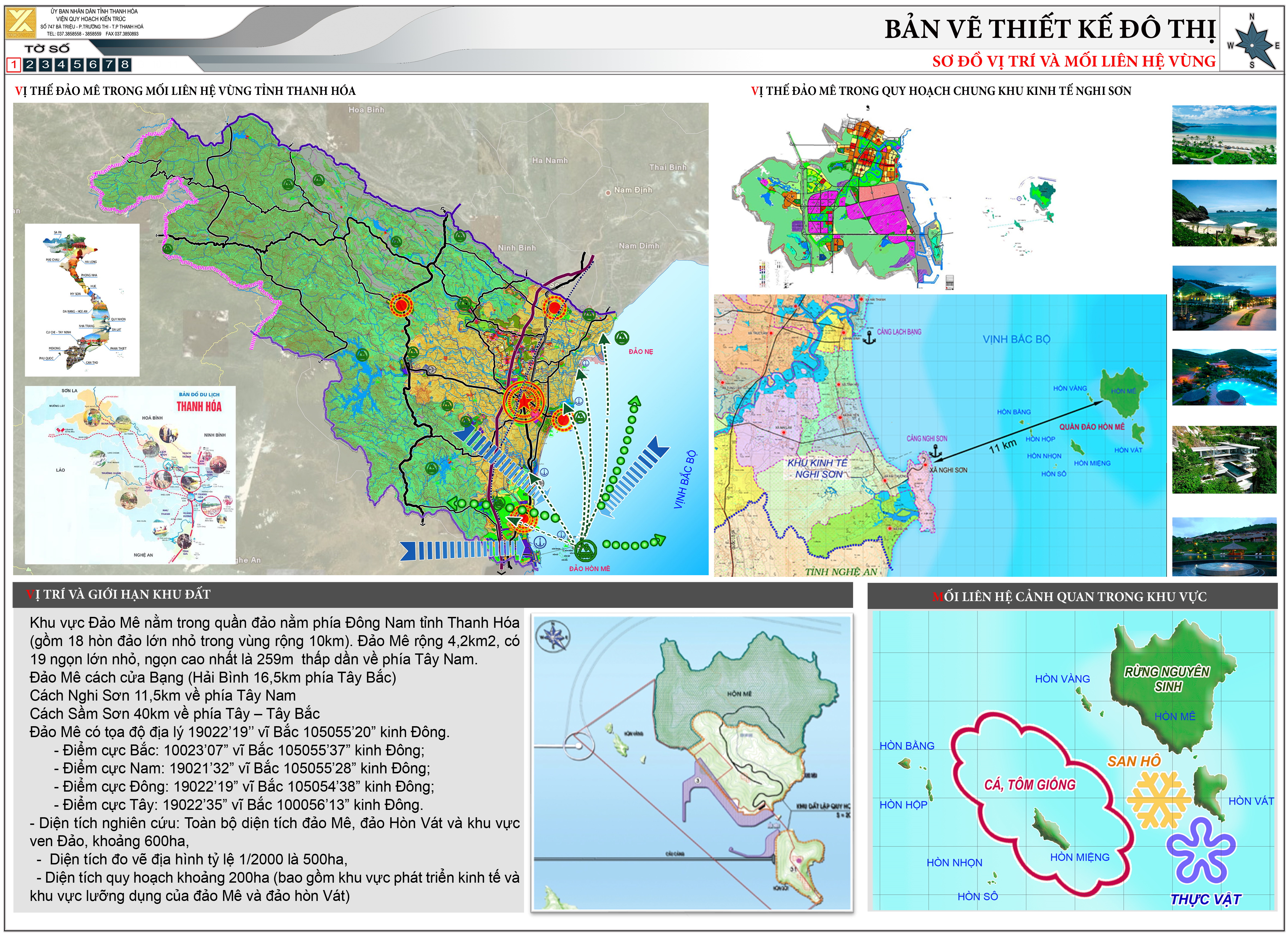This screenshot has width=1288, height=938.
Task: Click the red star marking Thanh Hóa city
Action: click(523, 402)
